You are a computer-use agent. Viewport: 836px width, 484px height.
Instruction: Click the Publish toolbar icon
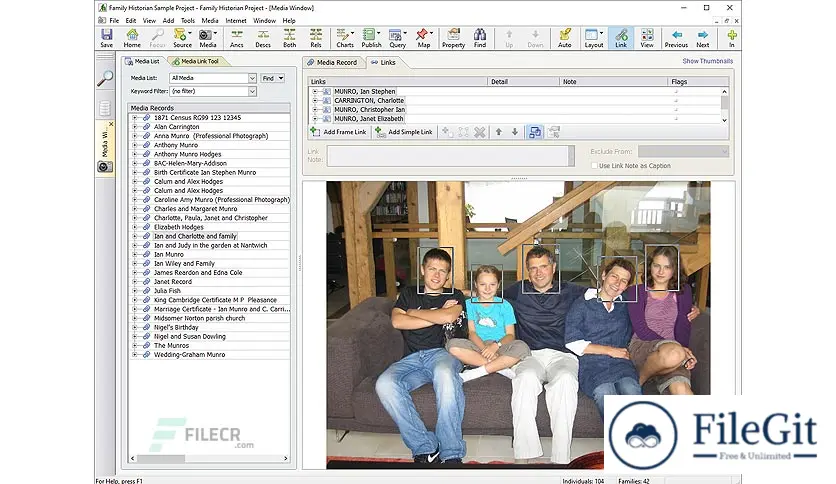371,38
